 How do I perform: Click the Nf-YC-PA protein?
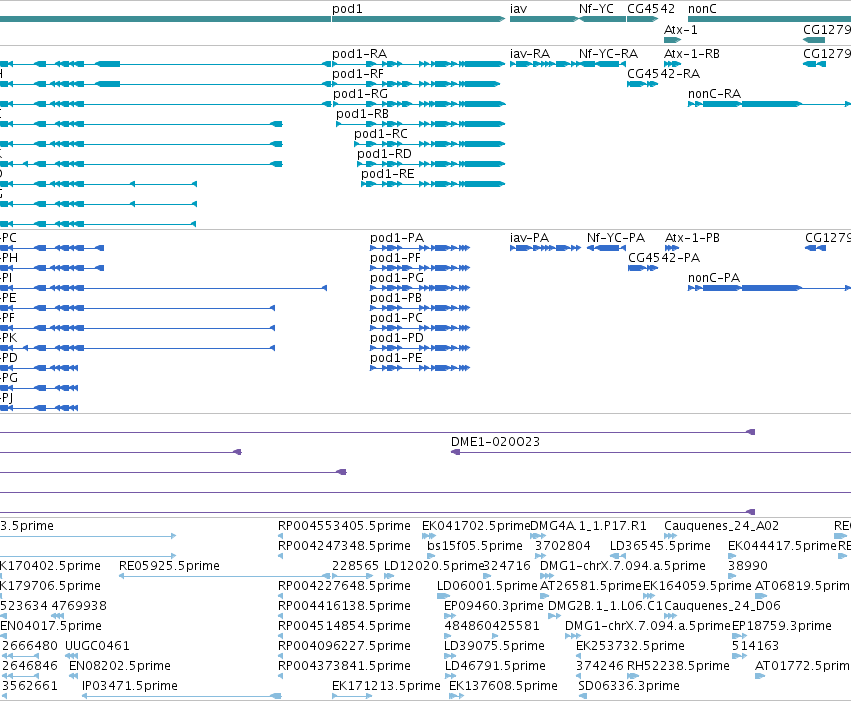tap(606, 248)
